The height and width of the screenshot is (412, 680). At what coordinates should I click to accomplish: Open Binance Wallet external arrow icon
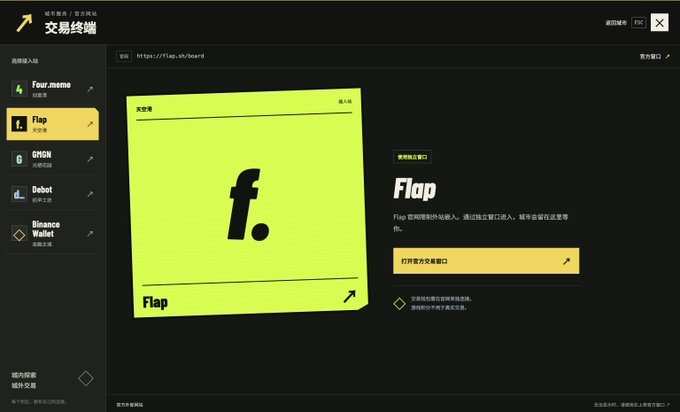click(x=90, y=234)
